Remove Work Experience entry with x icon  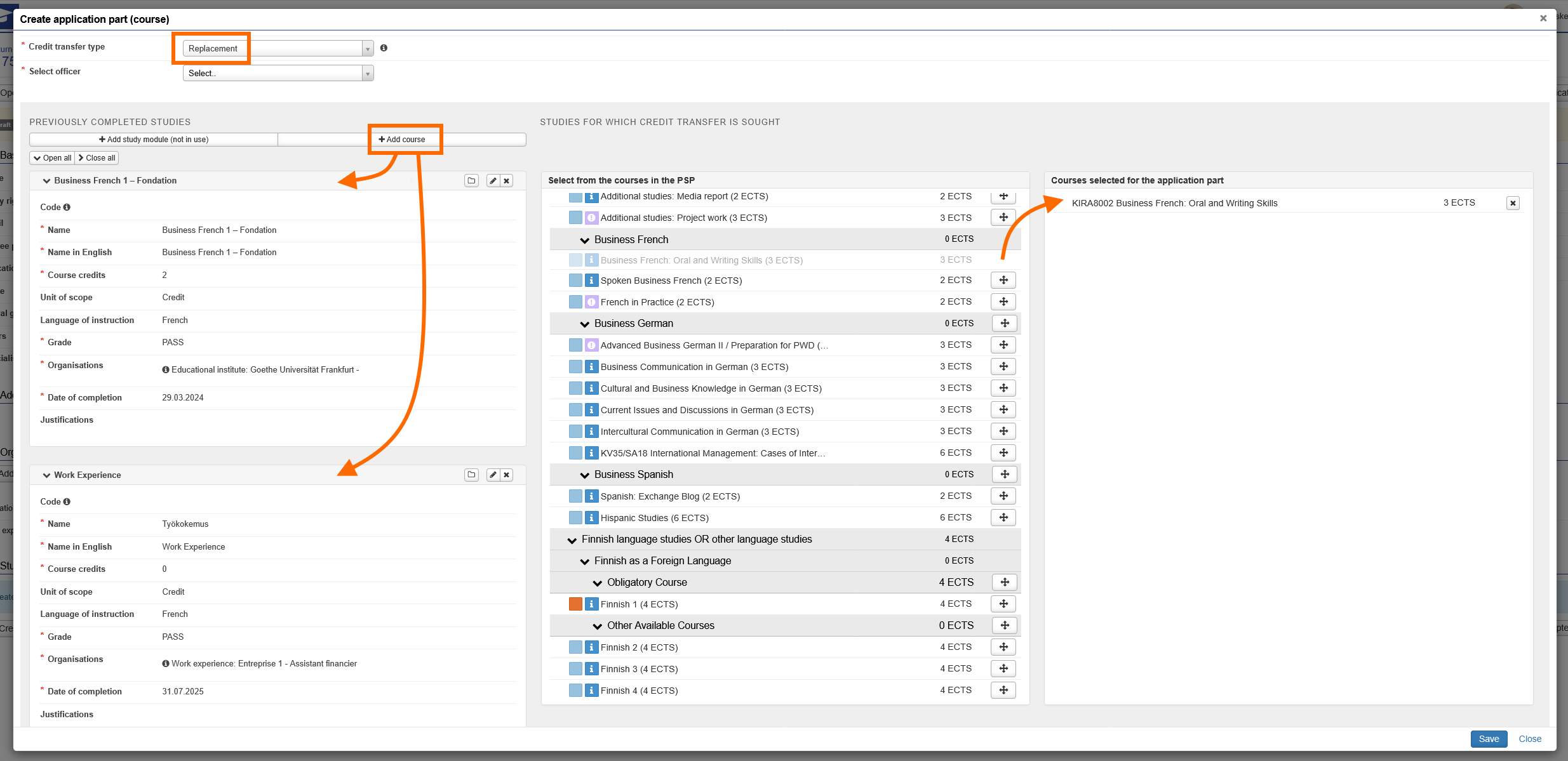point(507,475)
